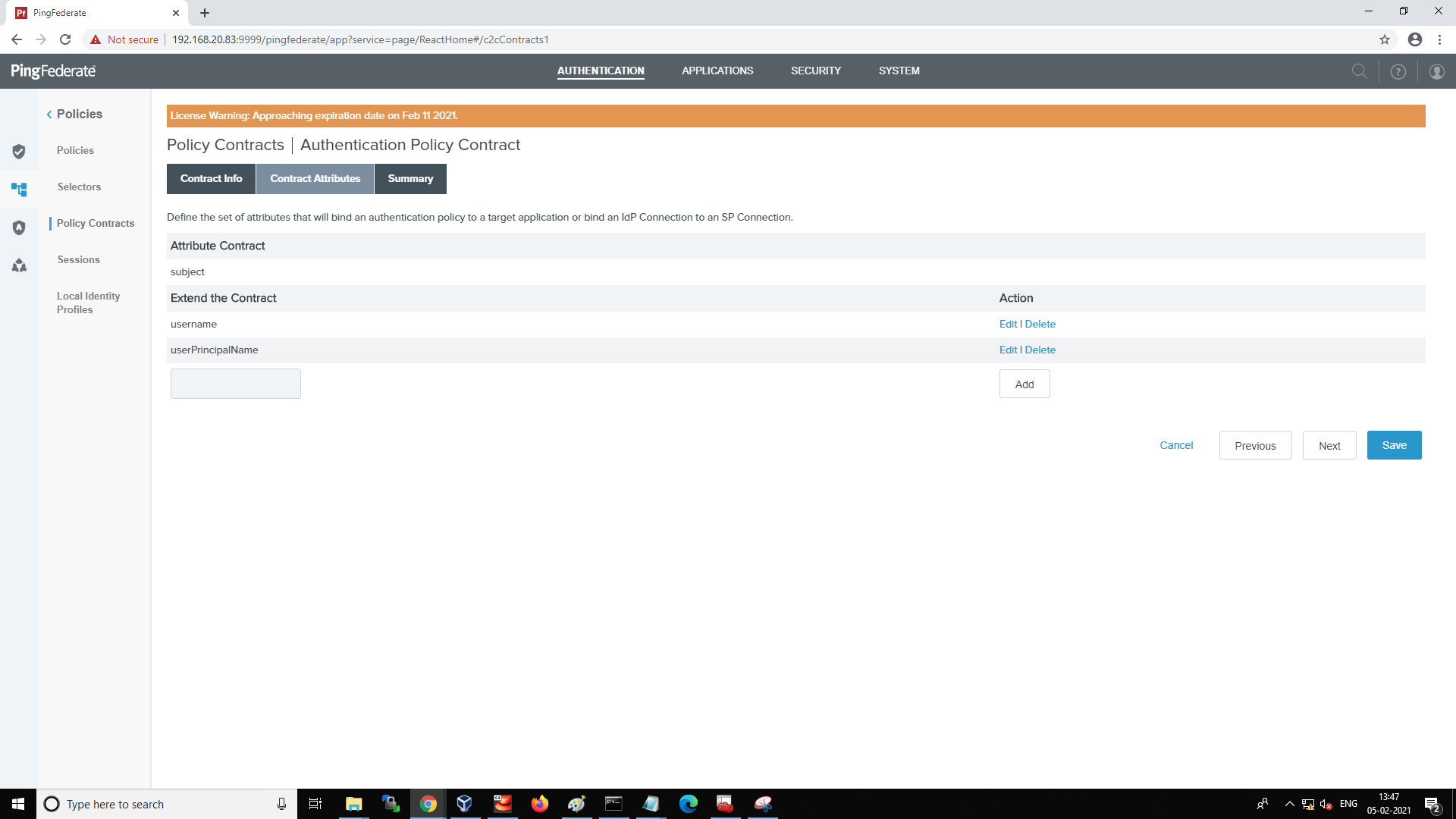Select the Contract Attributes tab
1456x819 pixels.
click(x=315, y=179)
